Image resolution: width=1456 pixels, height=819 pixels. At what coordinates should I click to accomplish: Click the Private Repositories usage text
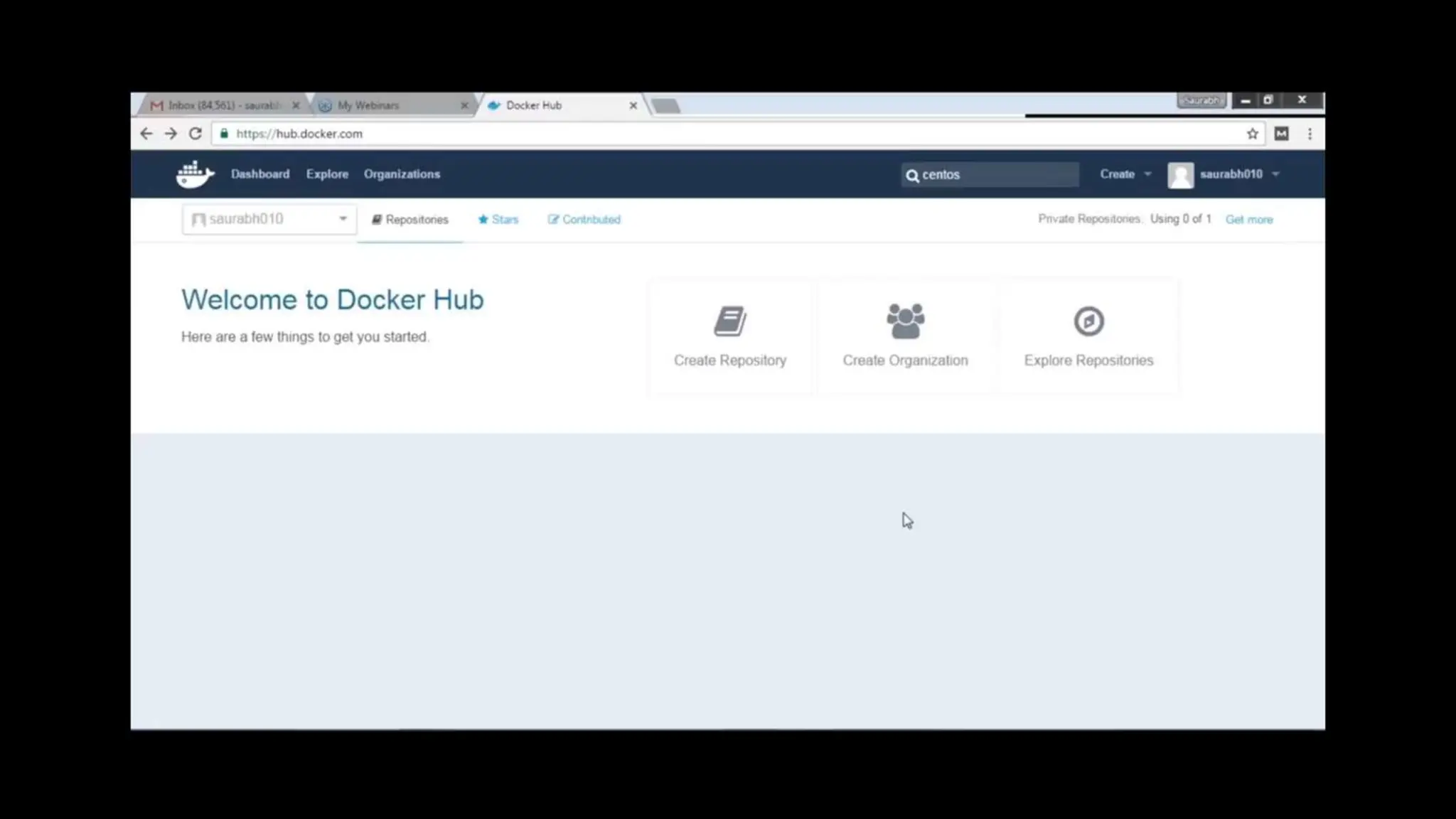coord(1124,219)
